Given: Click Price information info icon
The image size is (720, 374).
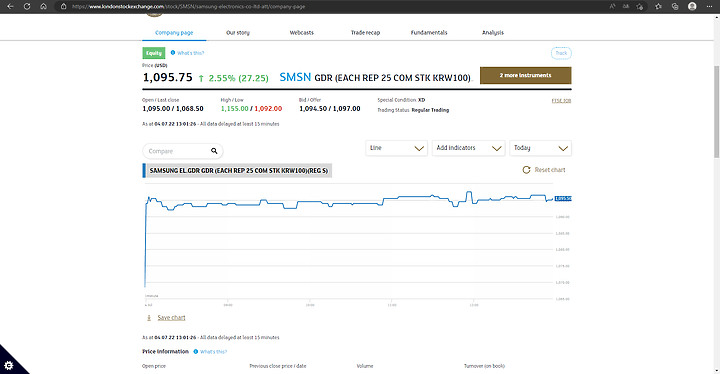Looking at the screenshot, I should click(x=196, y=351).
